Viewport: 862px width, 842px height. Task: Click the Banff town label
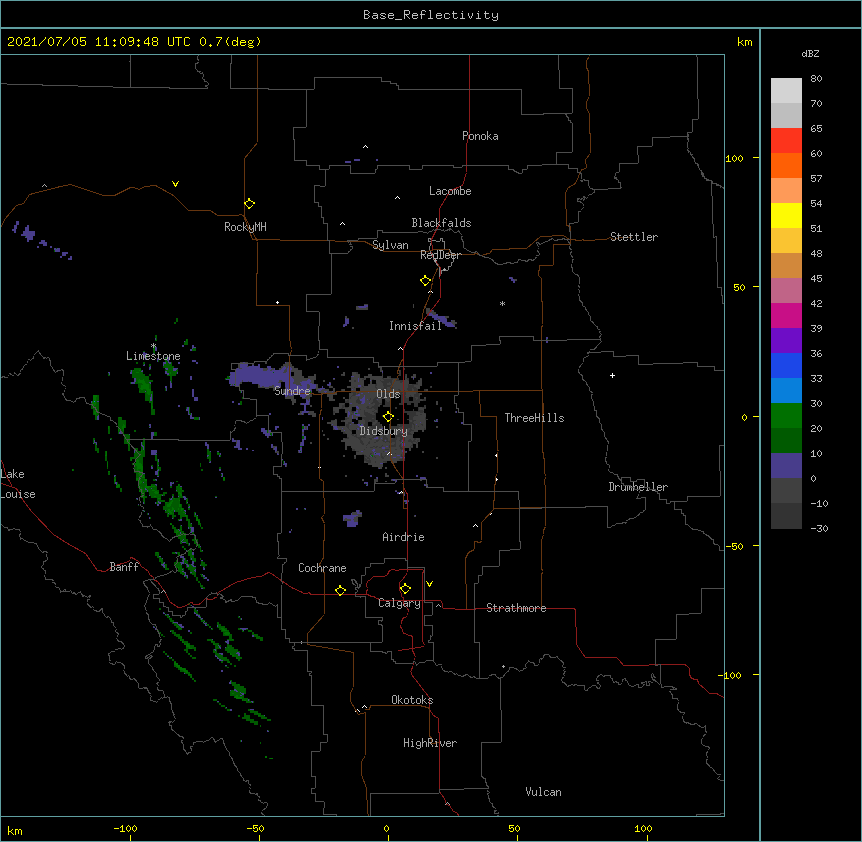(124, 567)
